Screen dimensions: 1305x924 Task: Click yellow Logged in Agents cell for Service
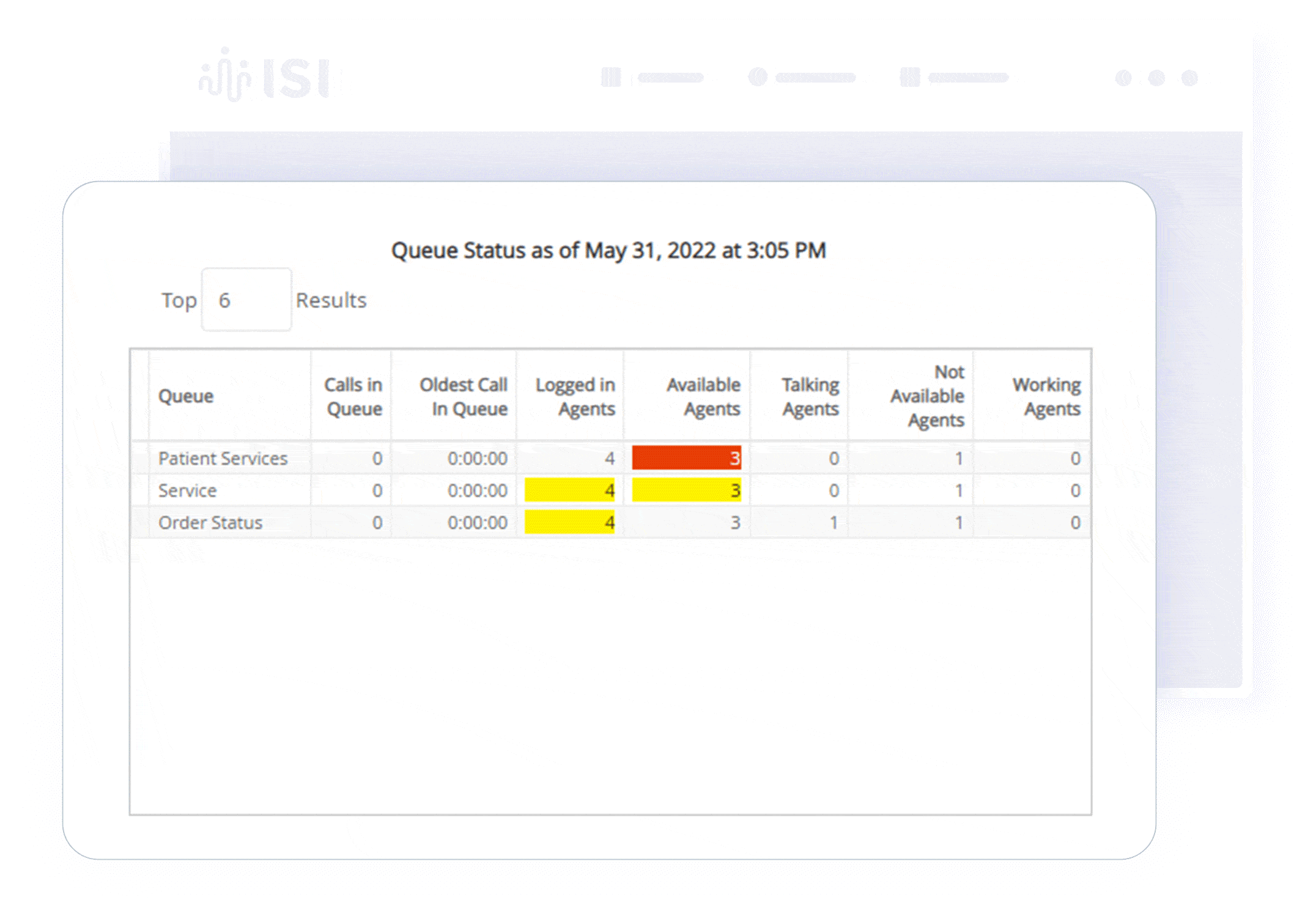click(569, 490)
